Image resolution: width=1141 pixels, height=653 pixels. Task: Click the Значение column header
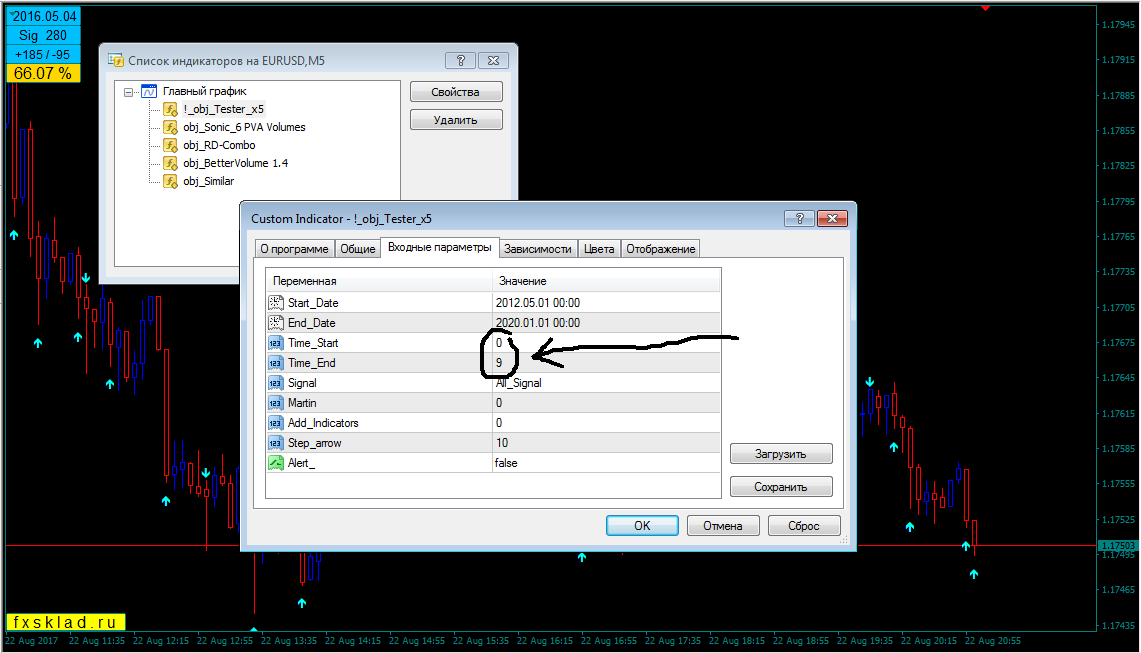[x=607, y=281]
